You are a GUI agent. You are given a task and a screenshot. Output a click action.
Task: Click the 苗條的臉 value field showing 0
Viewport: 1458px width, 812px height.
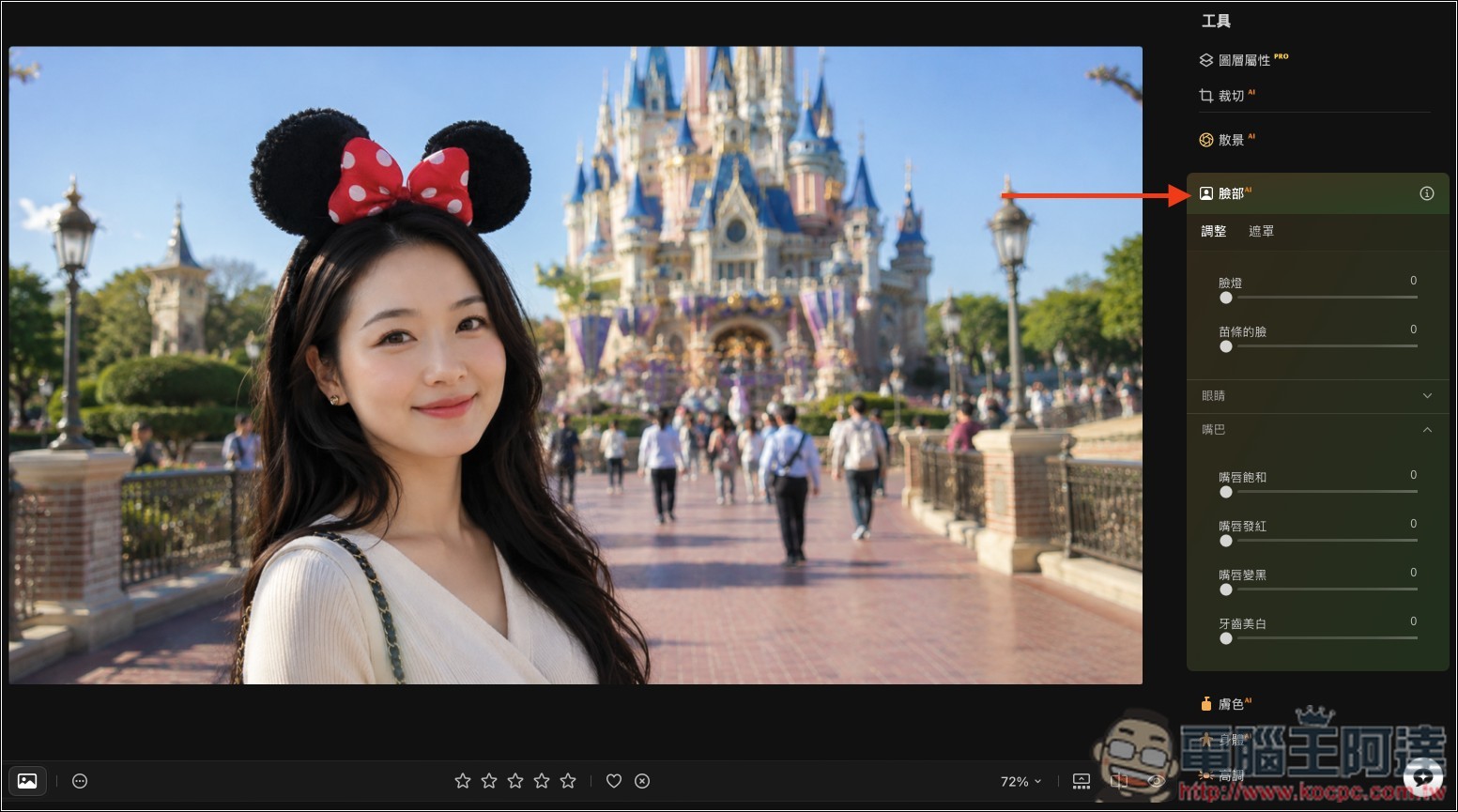coord(1413,329)
